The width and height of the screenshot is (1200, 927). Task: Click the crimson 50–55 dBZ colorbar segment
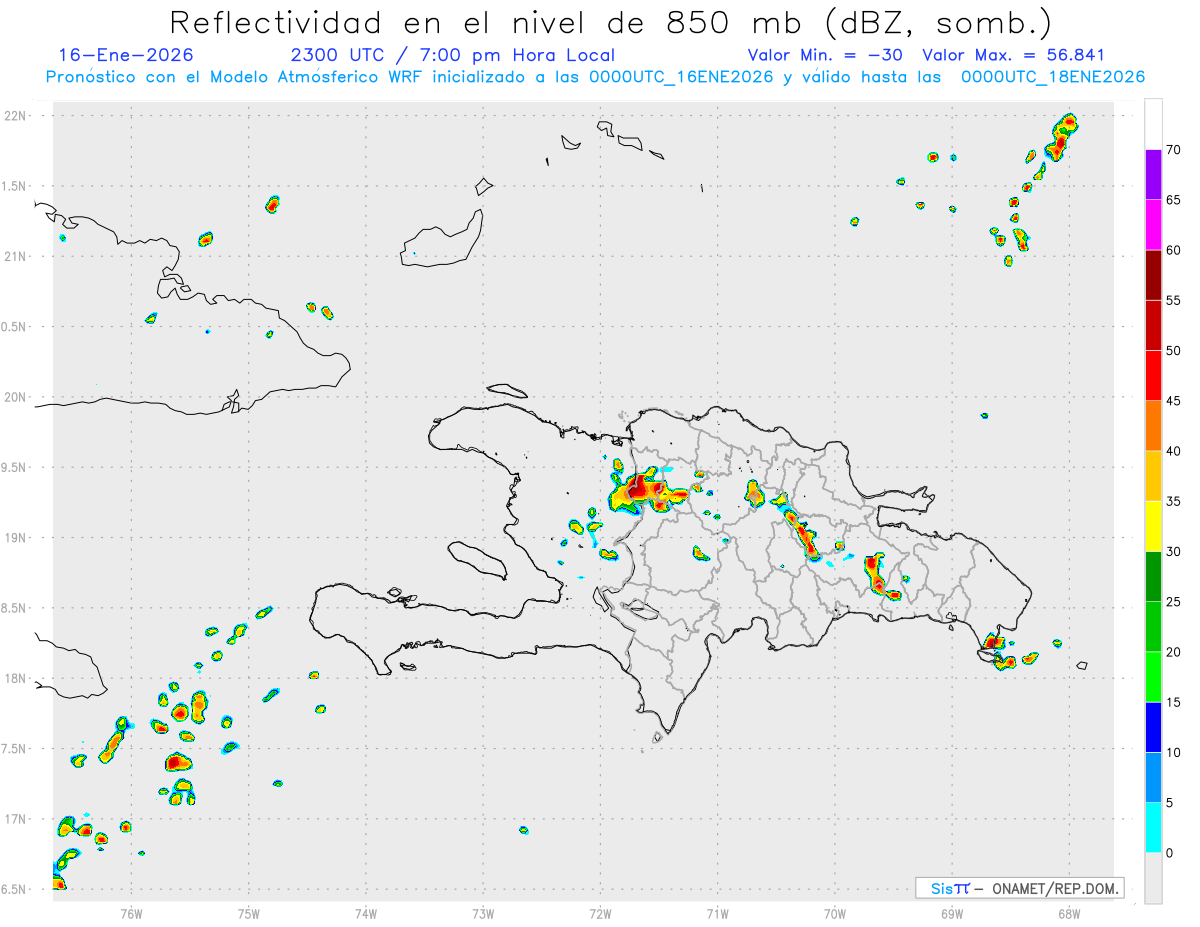(1153, 325)
